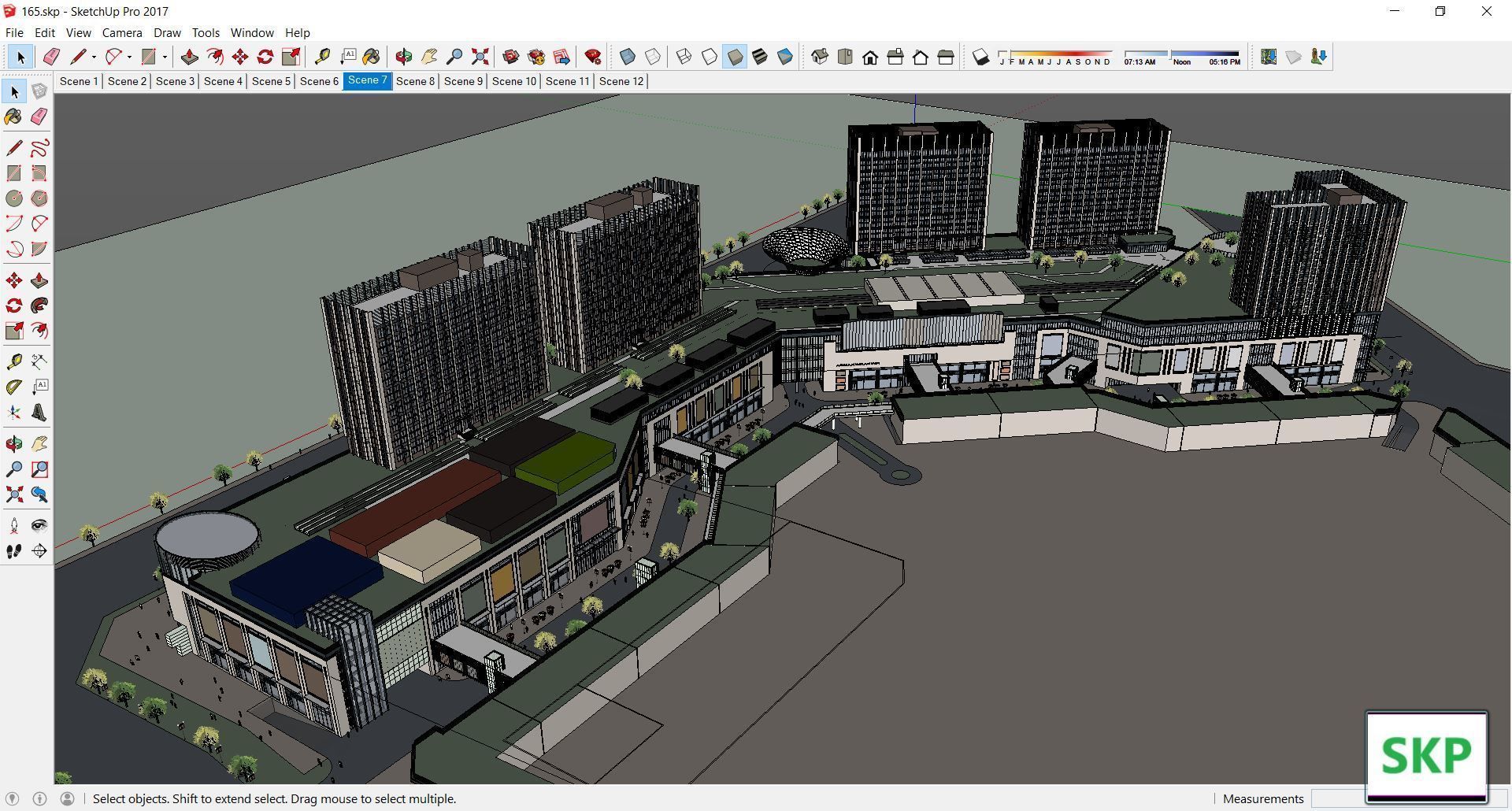Select the Polygon tool
The width and height of the screenshot is (1512, 811).
[39, 198]
